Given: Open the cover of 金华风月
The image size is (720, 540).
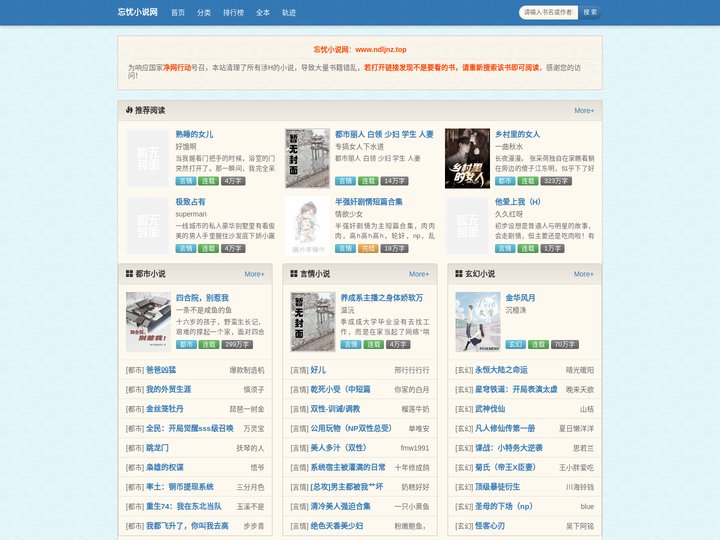Looking at the screenshot, I should click(478, 322).
